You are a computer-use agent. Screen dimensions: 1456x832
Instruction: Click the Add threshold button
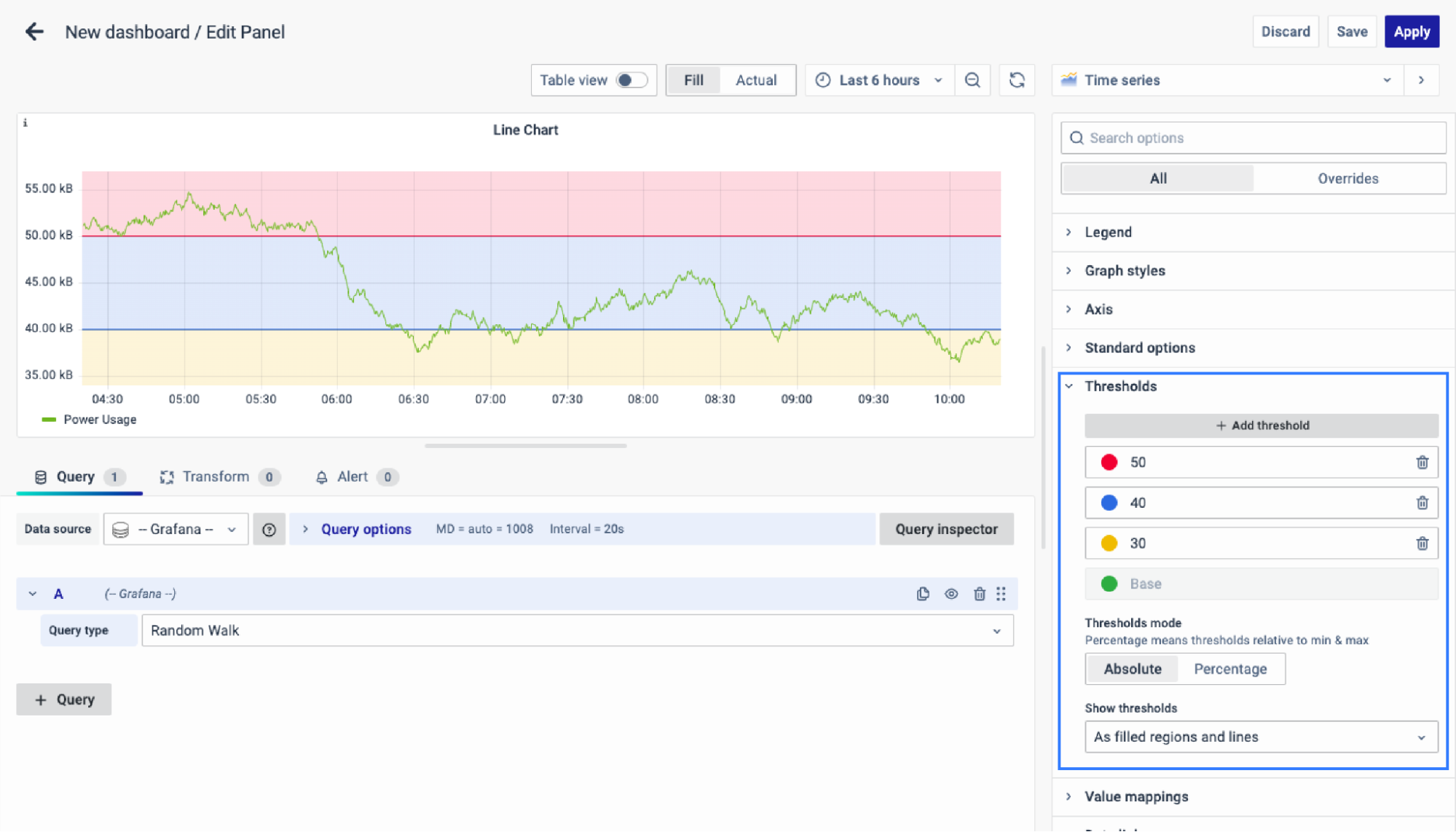[x=1261, y=425]
